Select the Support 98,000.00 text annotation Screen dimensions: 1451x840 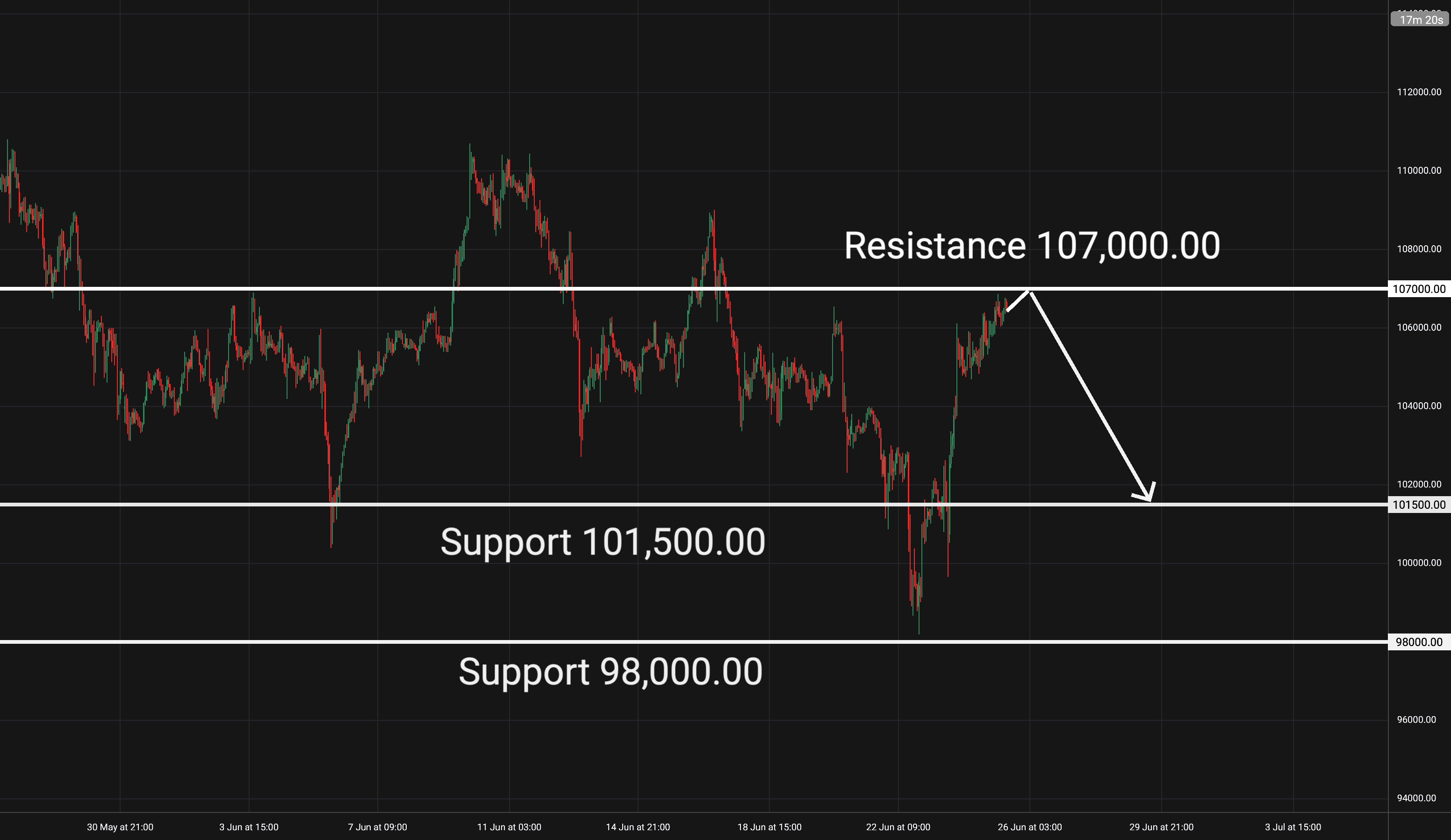(611, 671)
